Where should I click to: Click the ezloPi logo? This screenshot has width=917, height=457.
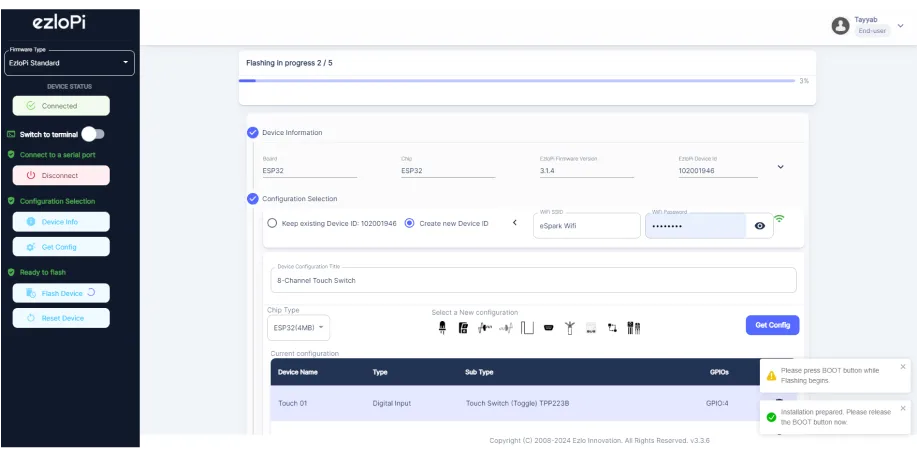coord(60,23)
